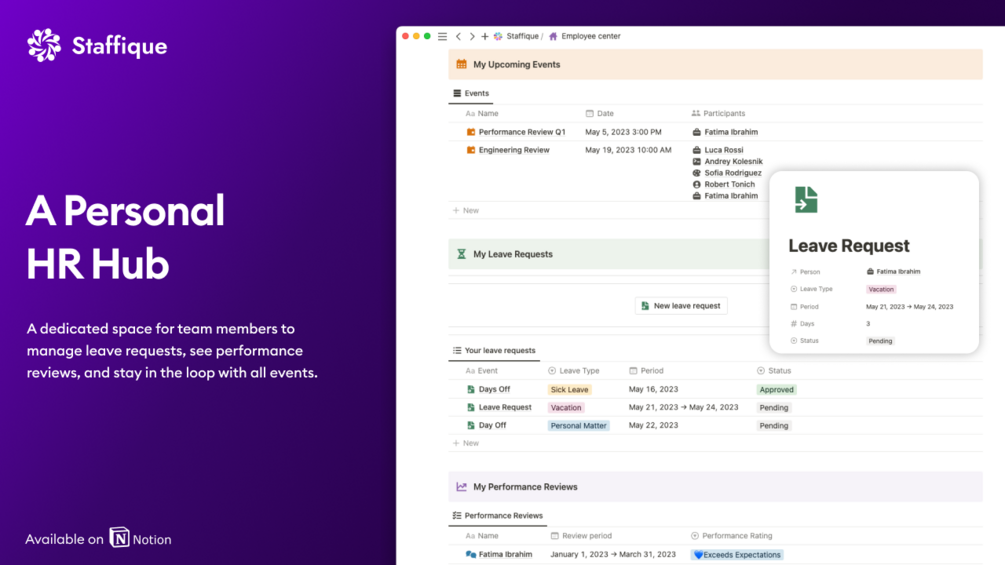Click the Notion logo icon

click(x=119, y=537)
